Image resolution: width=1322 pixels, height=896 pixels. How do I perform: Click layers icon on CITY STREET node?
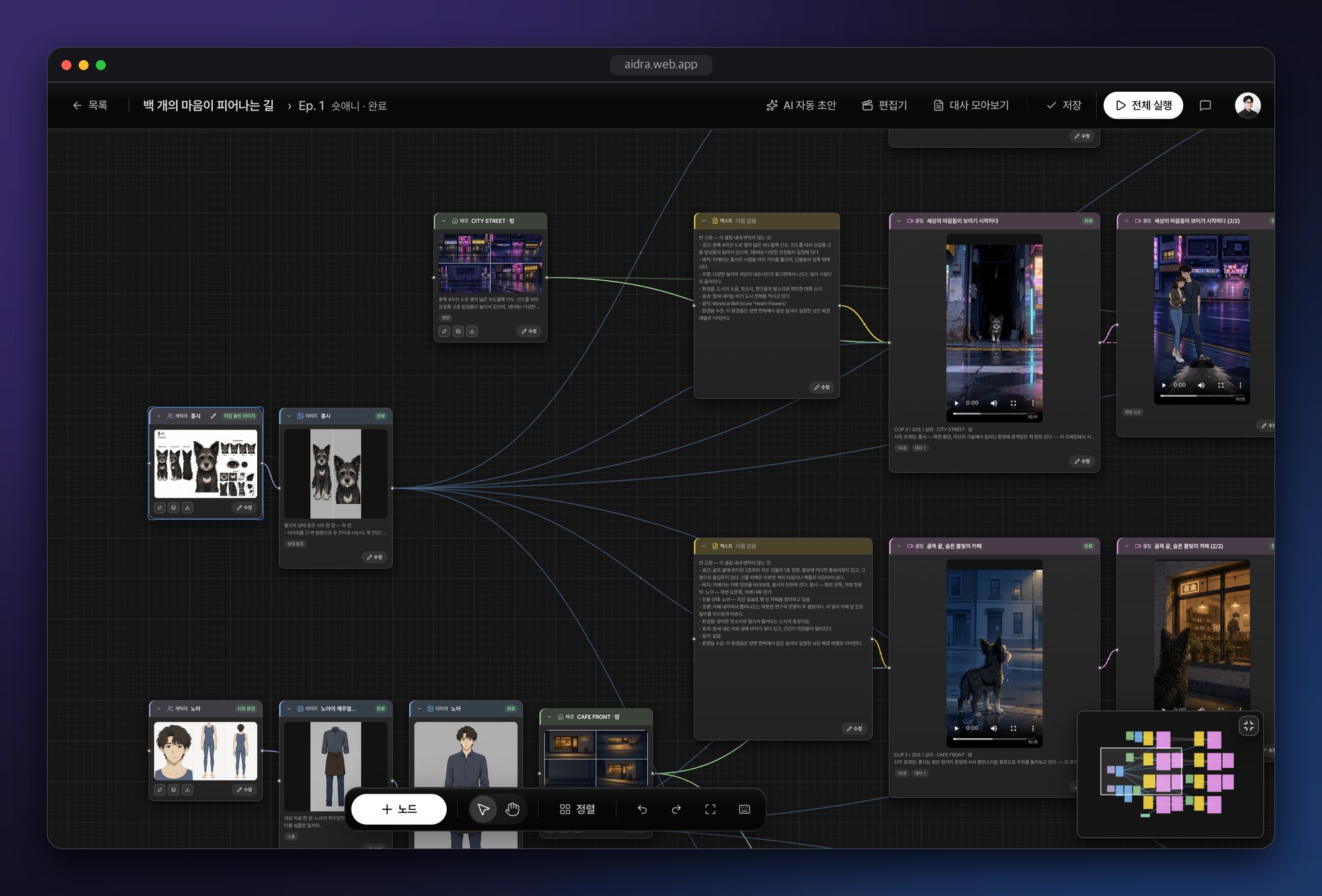click(458, 331)
